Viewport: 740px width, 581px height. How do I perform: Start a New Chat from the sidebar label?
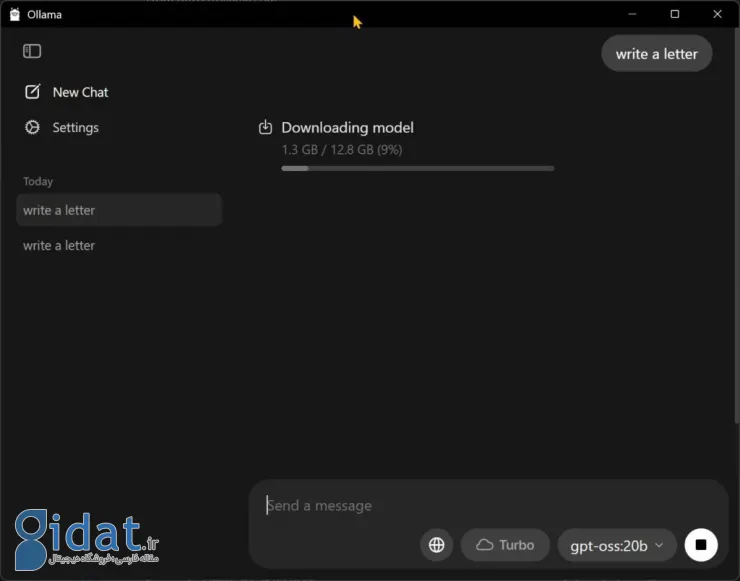[80, 92]
